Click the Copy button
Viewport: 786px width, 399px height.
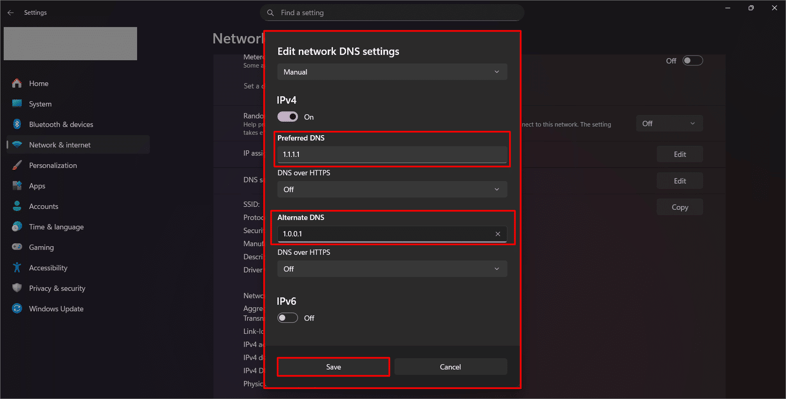(680, 207)
